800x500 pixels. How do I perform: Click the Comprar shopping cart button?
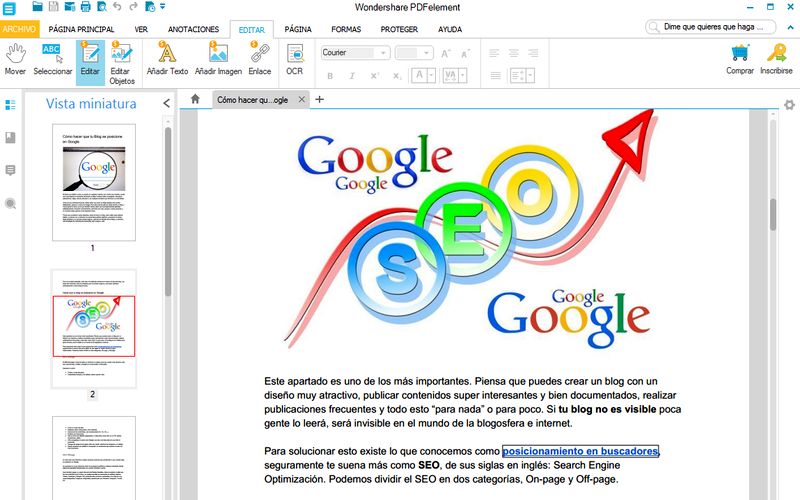pyautogui.click(x=740, y=60)
